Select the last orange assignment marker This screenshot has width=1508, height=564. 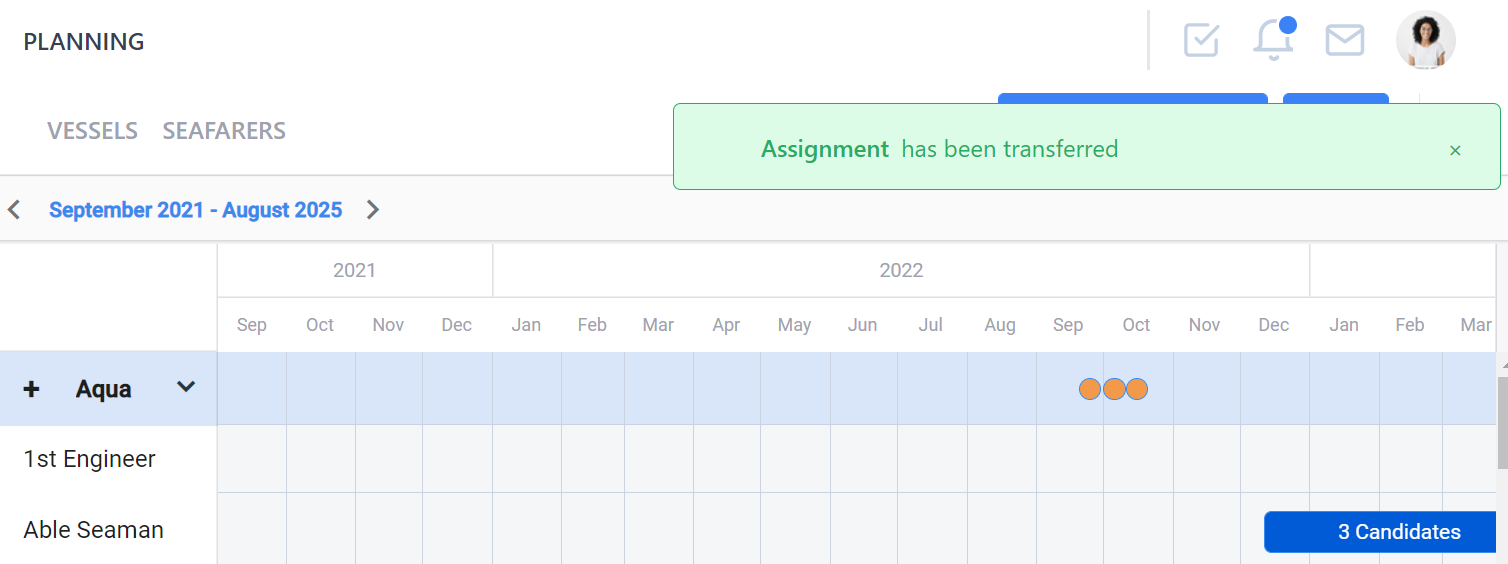pyautogui.click(x=1137, y=389)
